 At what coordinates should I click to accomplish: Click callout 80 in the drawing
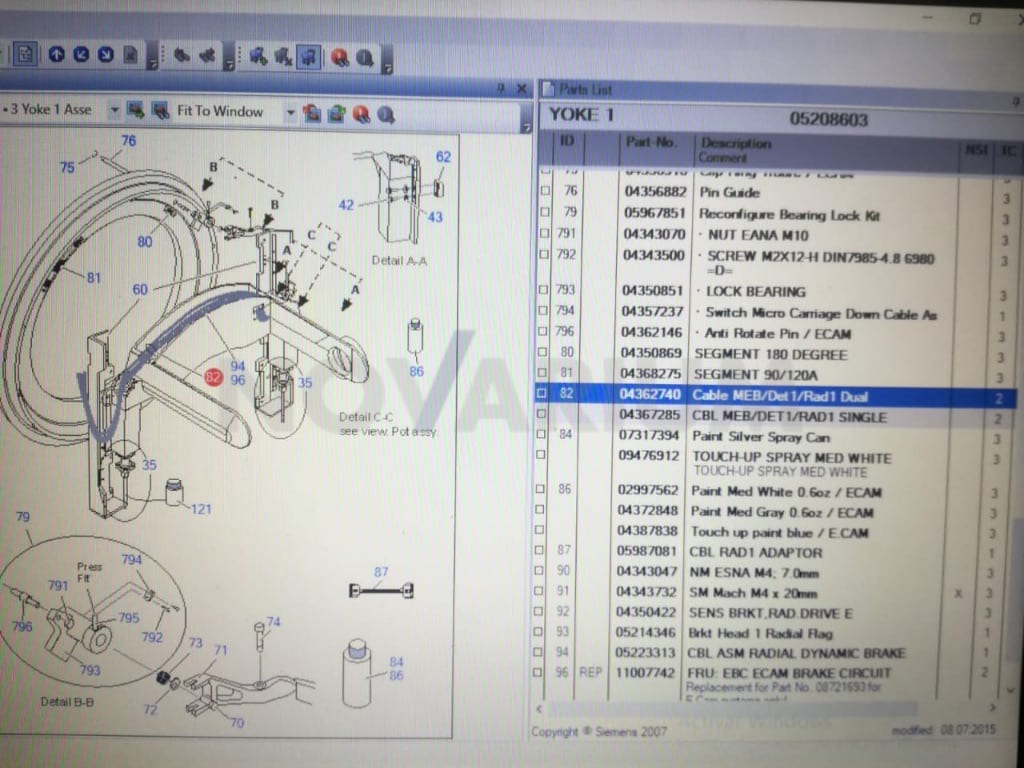tap(145, 242)
